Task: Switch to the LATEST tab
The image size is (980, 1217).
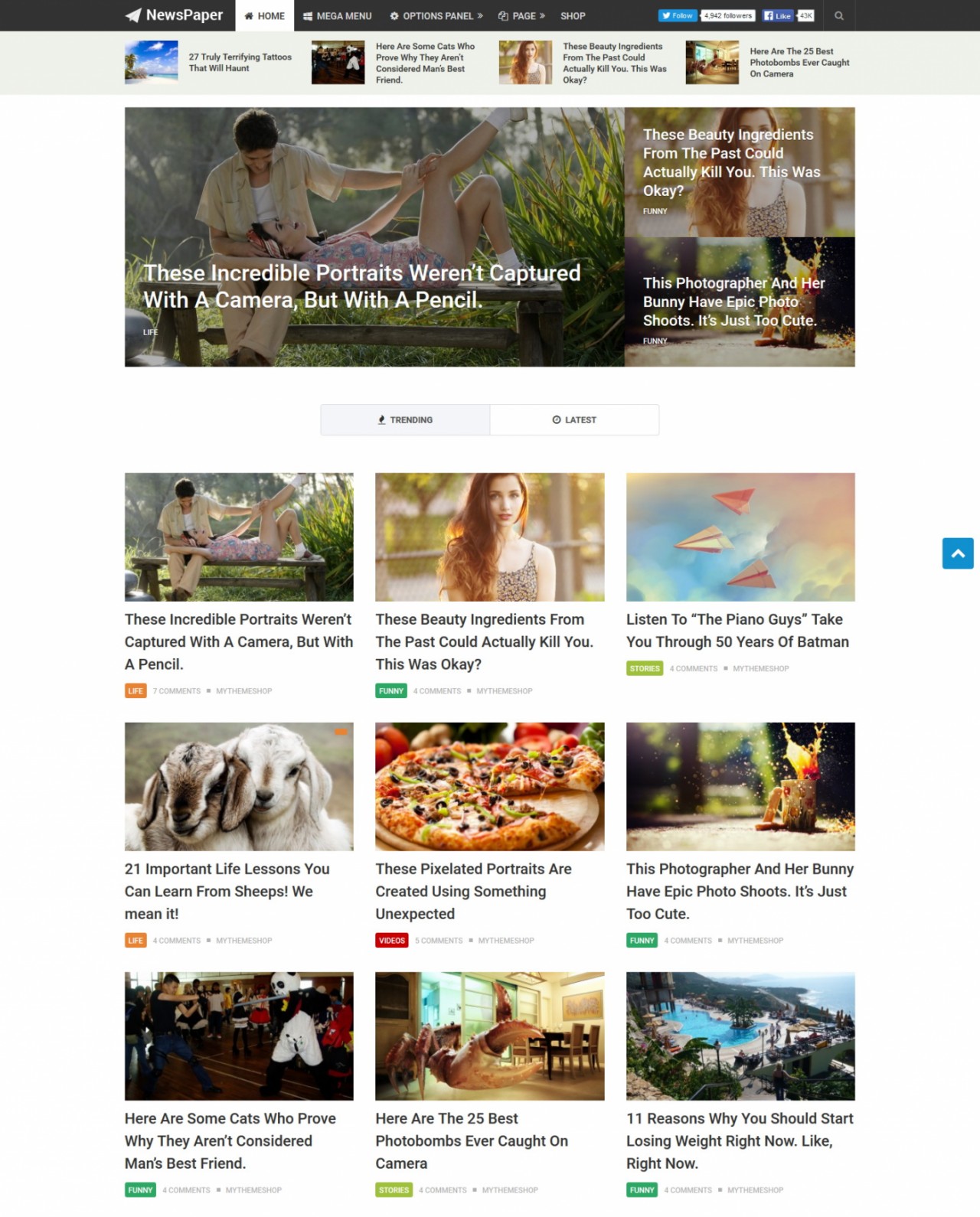Action: [x=574, y=419]
